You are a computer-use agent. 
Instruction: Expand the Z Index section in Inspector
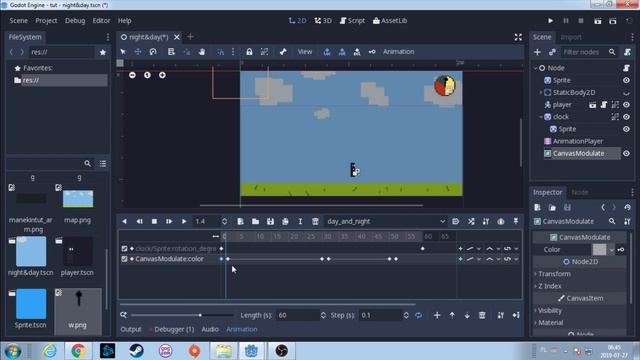point(550,286)
